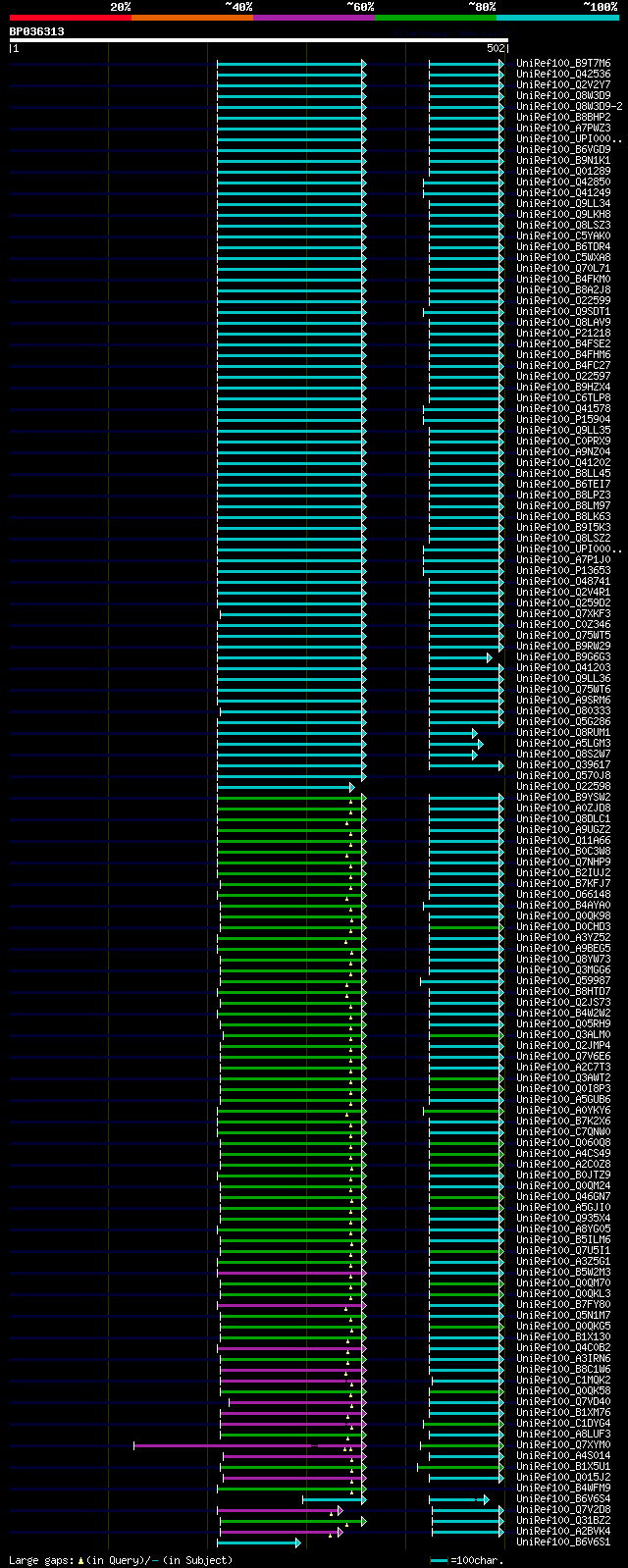This screenshot has width=628, height=1568.
Task: Select the UniRef100_Q39617 hit label
Action: (x=563, y=764)
